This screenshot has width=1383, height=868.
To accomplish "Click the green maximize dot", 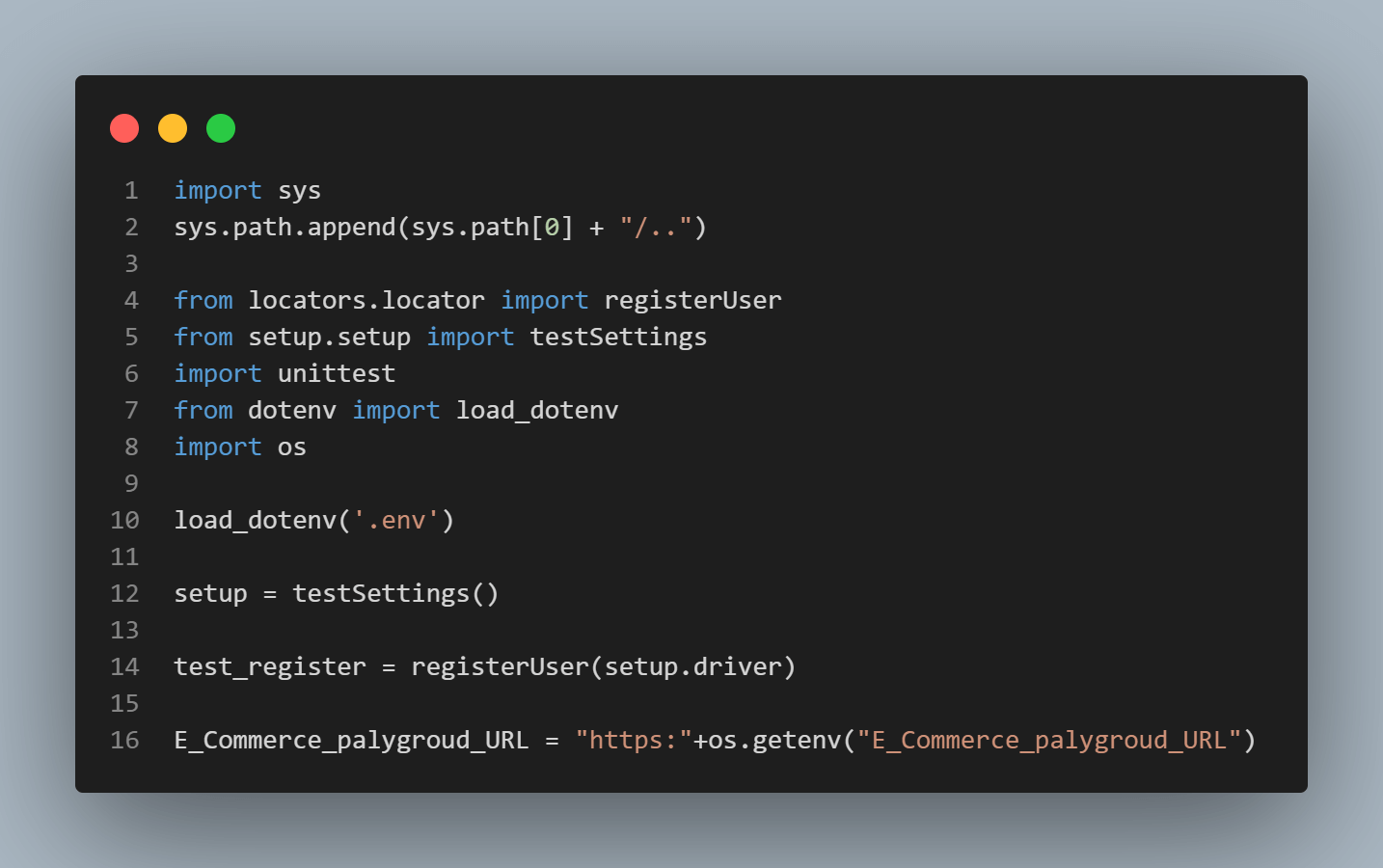I will coord(221,128).
